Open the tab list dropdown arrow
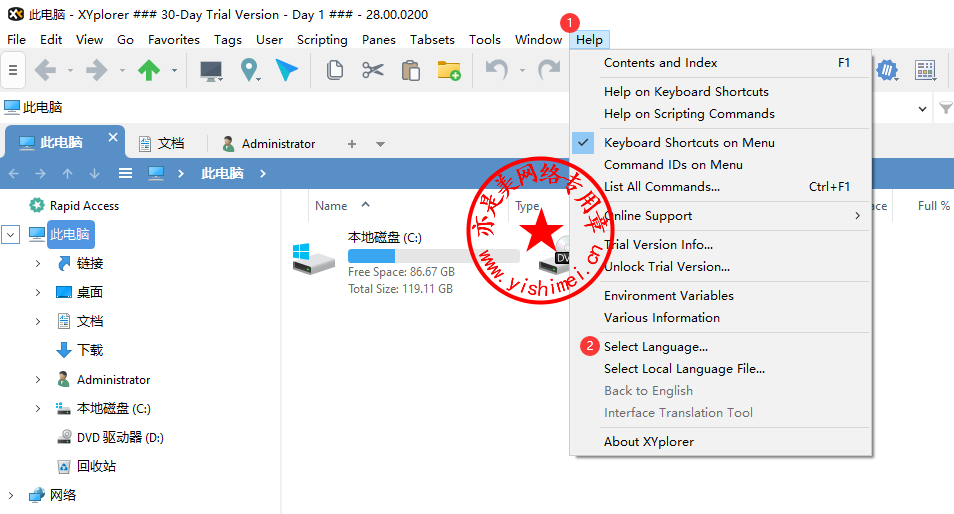 tap(380, 144)
